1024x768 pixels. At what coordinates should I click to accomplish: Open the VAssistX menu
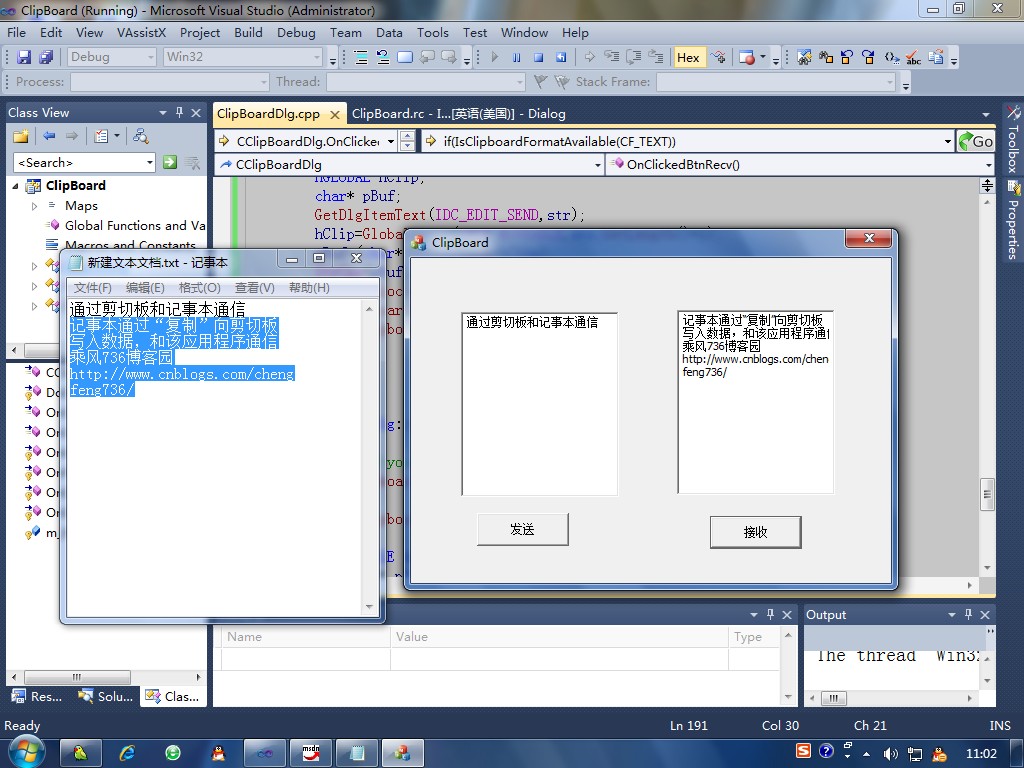[142, 33]
